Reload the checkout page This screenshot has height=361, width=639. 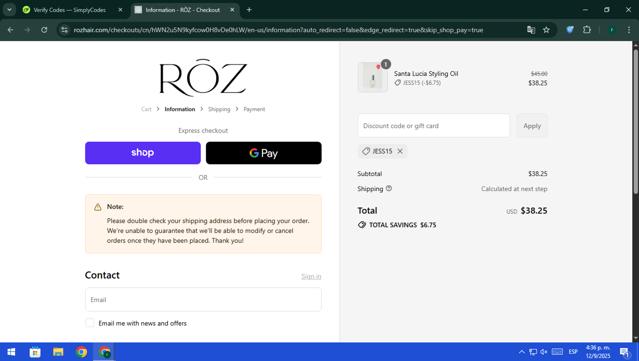tap(44, 30)
